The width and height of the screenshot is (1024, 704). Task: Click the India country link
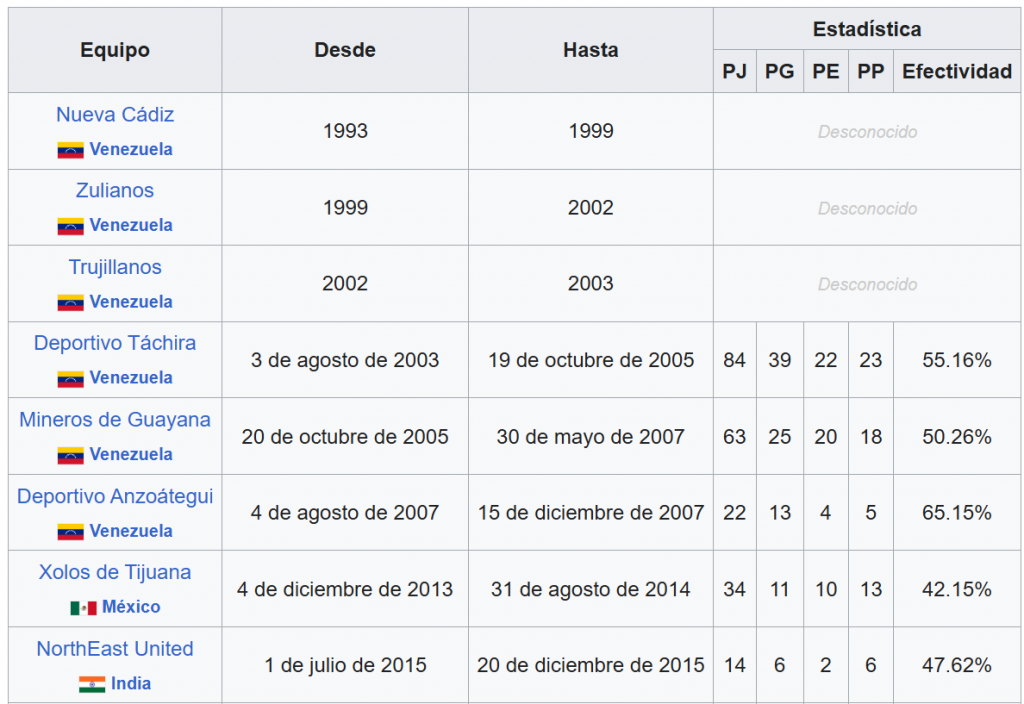(131, 684)
